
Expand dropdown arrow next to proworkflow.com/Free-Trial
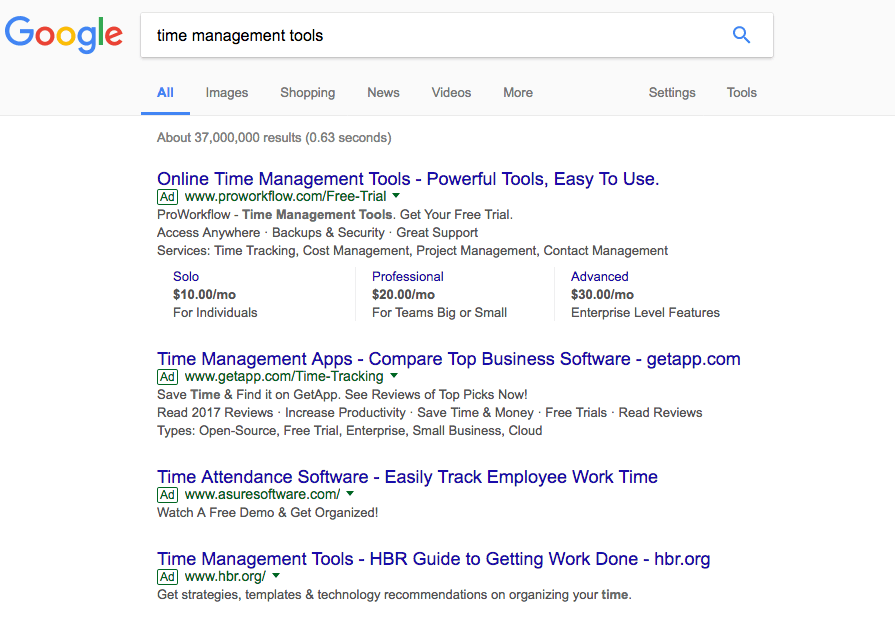[396, 196]
